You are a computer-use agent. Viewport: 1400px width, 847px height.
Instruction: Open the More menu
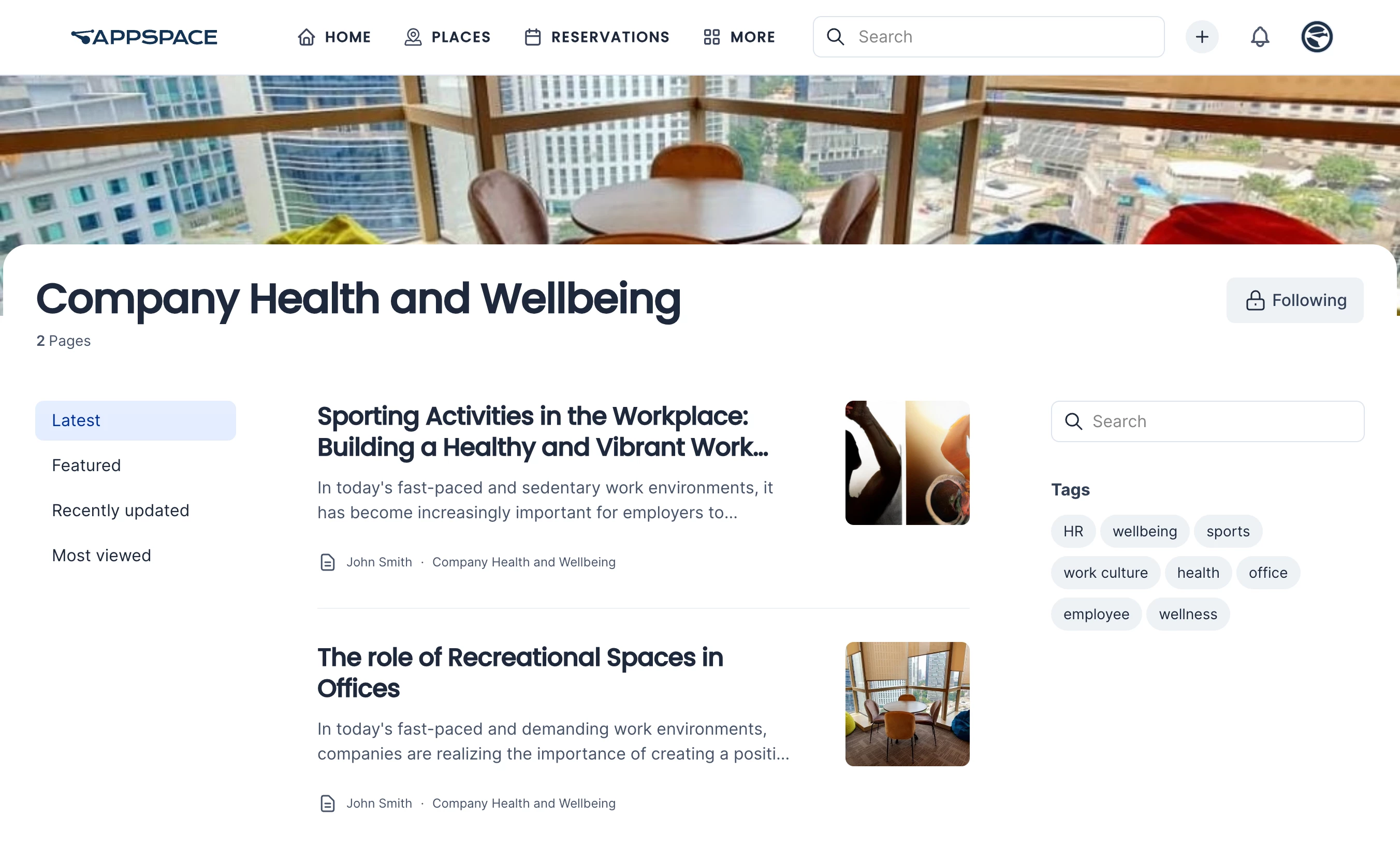739,37
